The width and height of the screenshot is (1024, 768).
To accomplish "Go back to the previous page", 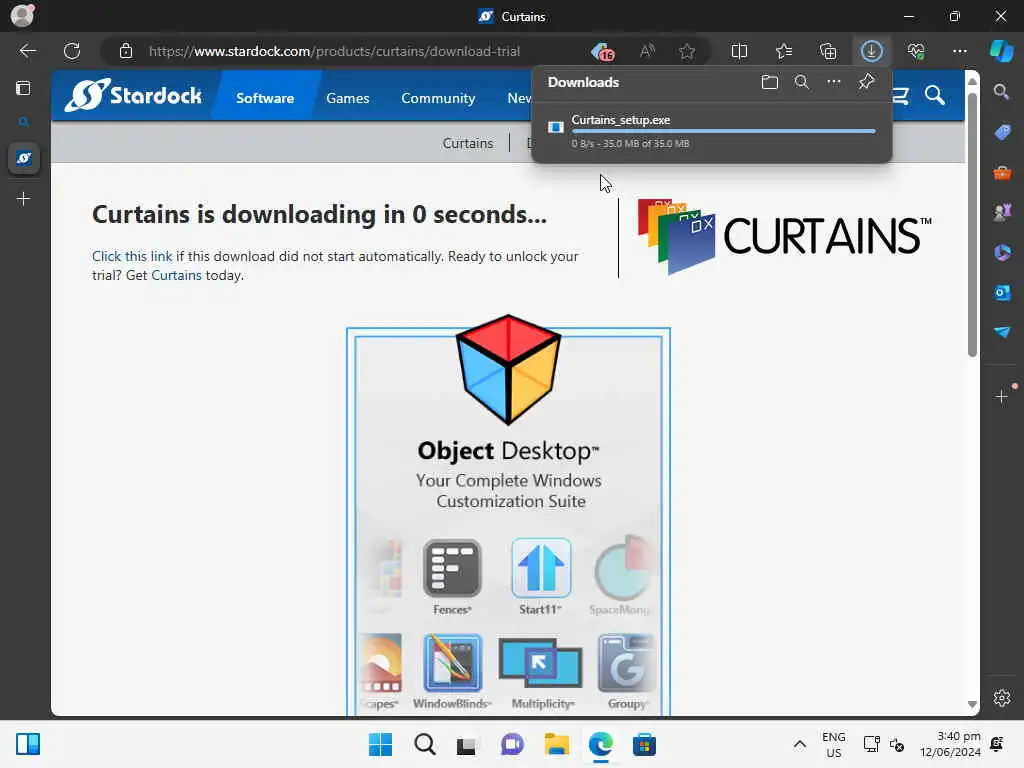I will [27, 51].
